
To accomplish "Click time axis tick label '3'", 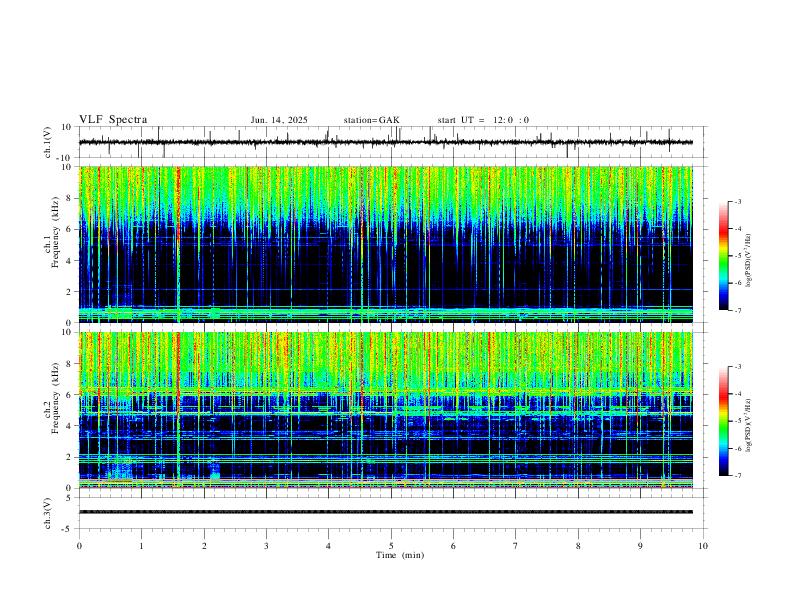I will coord(266,546).
